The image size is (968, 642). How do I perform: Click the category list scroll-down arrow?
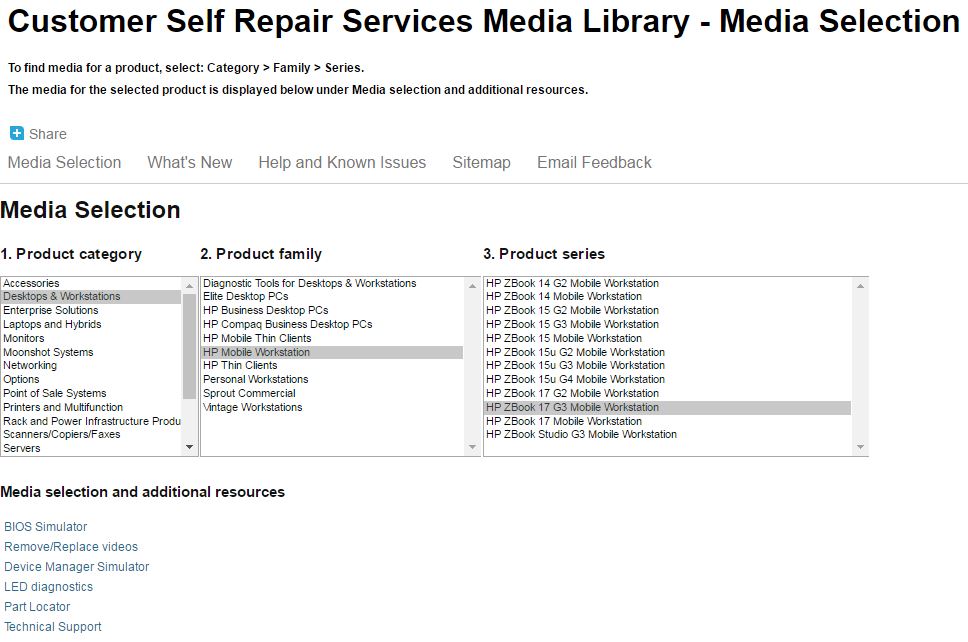pos(190,447)
